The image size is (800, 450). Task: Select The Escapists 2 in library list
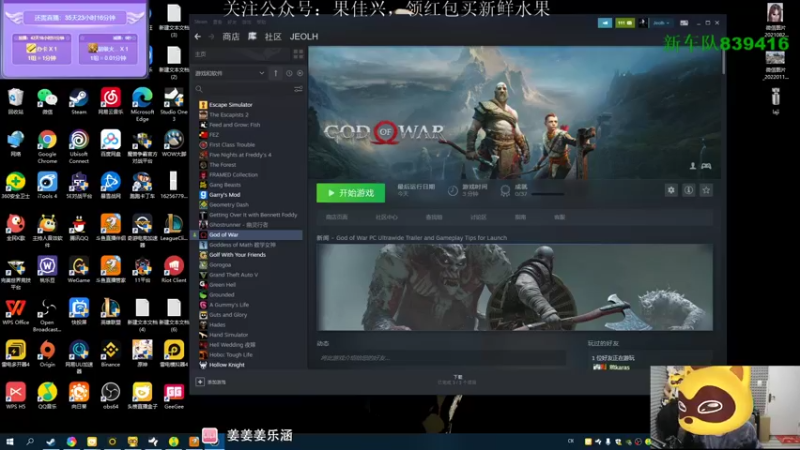229,115
